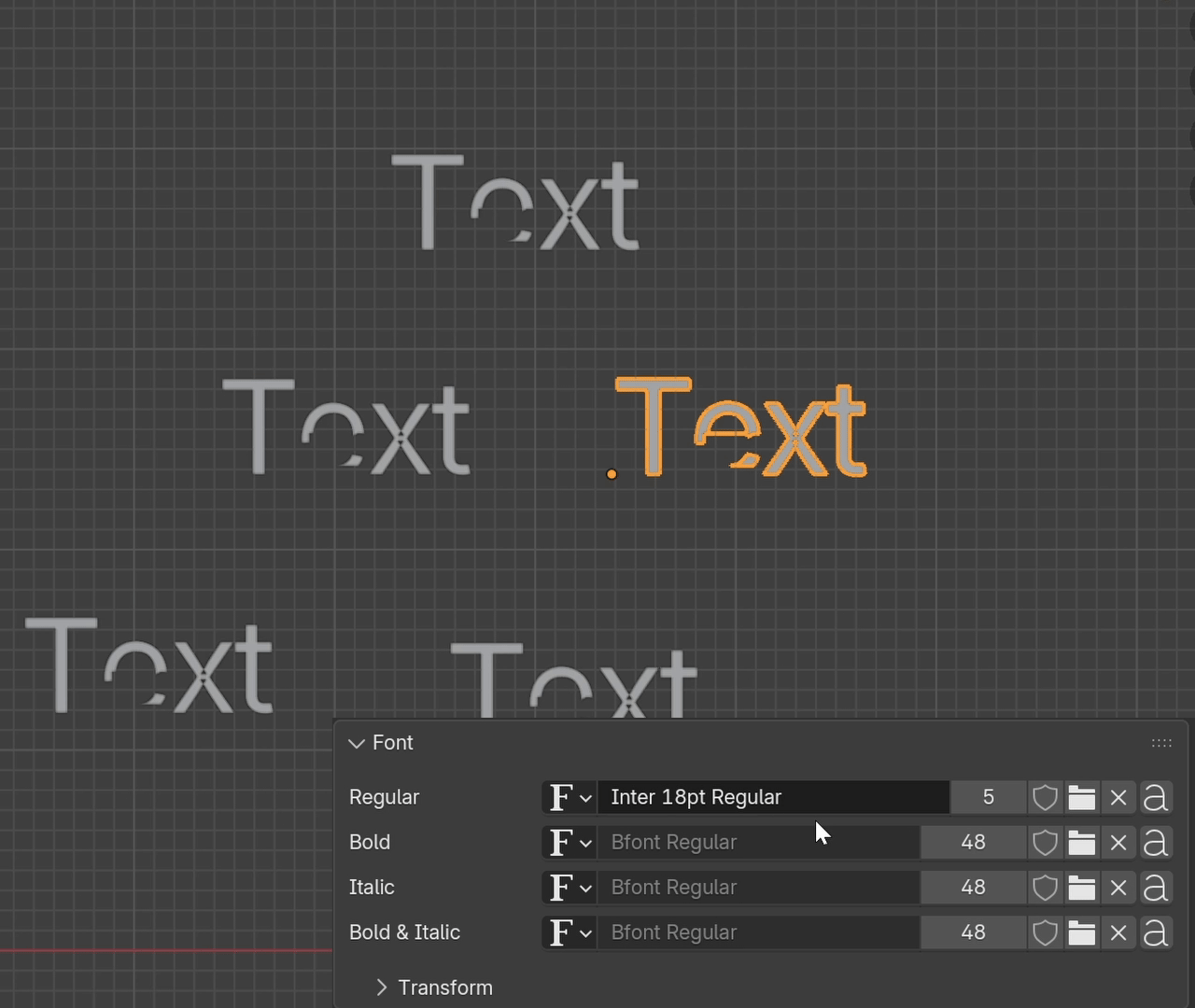Screen dimensions: 1195x1008
Task: Click the orange origin dot of selected text
Action: tap(612, 474)
